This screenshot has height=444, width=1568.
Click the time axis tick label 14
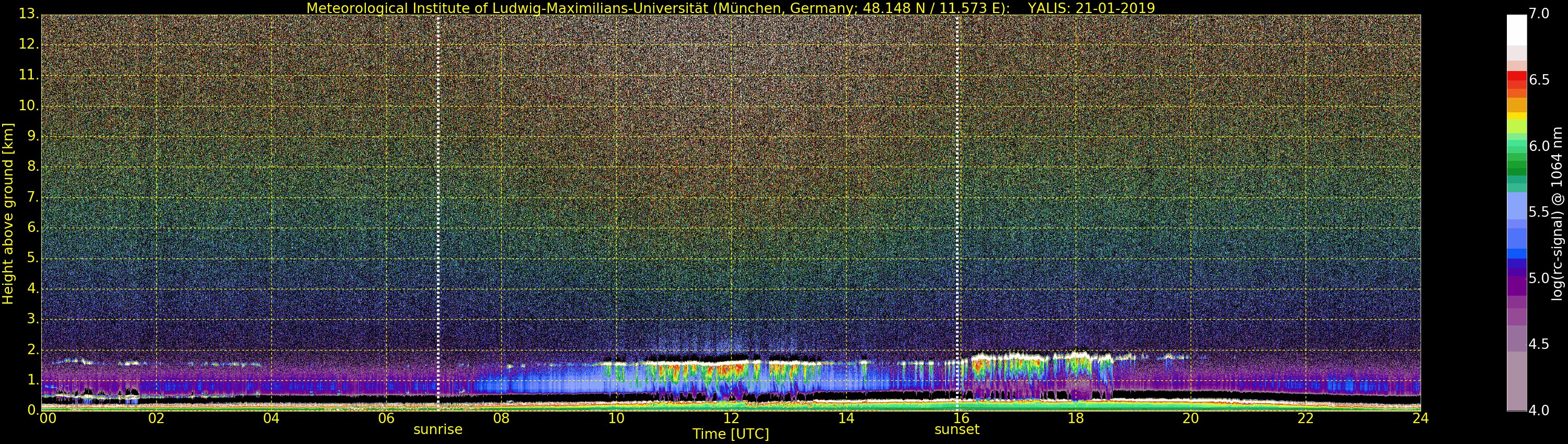(x=846, y=418)
